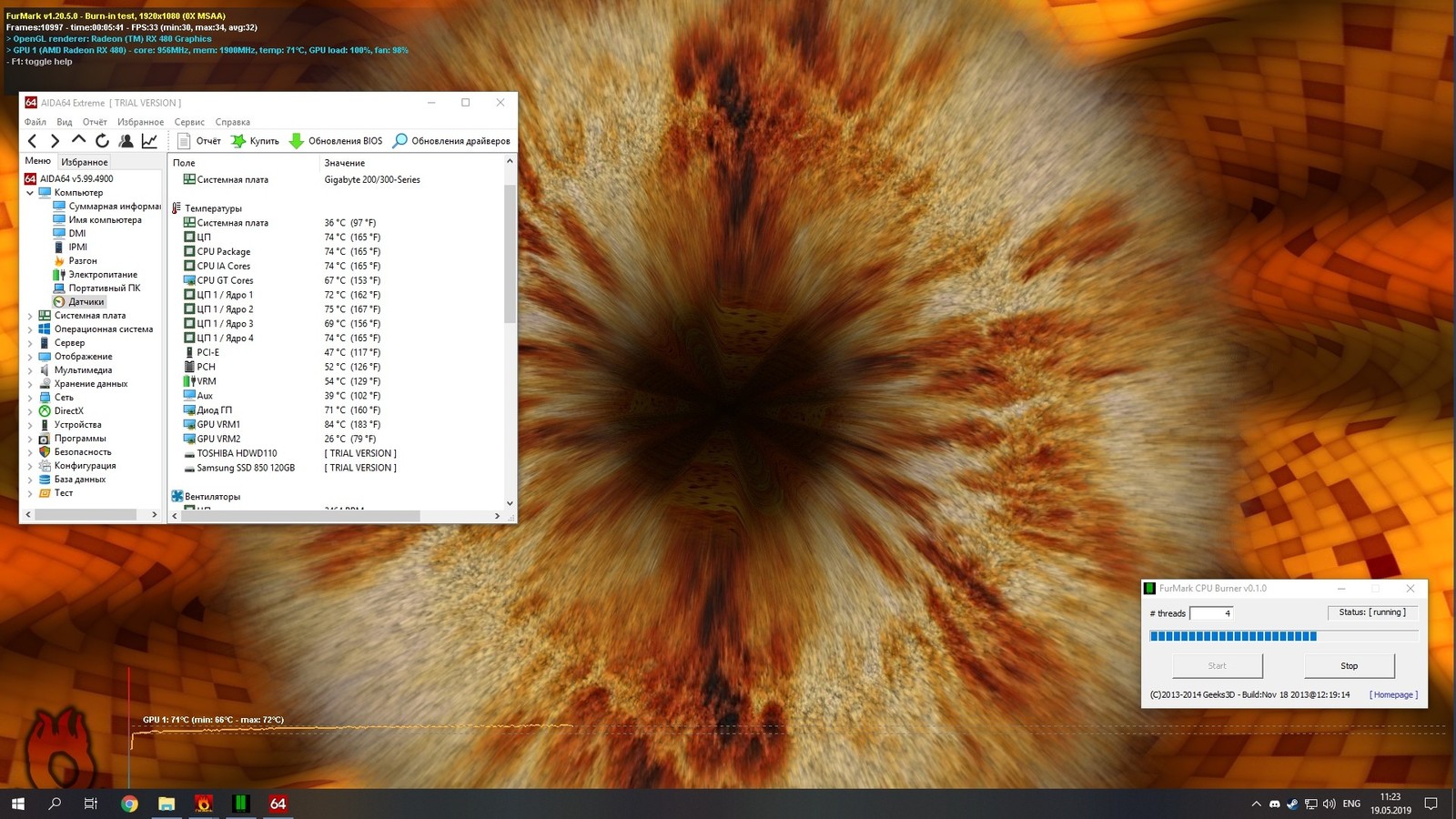Open the Файл menu
The image size is (1456, 819).
coord(35,122)
